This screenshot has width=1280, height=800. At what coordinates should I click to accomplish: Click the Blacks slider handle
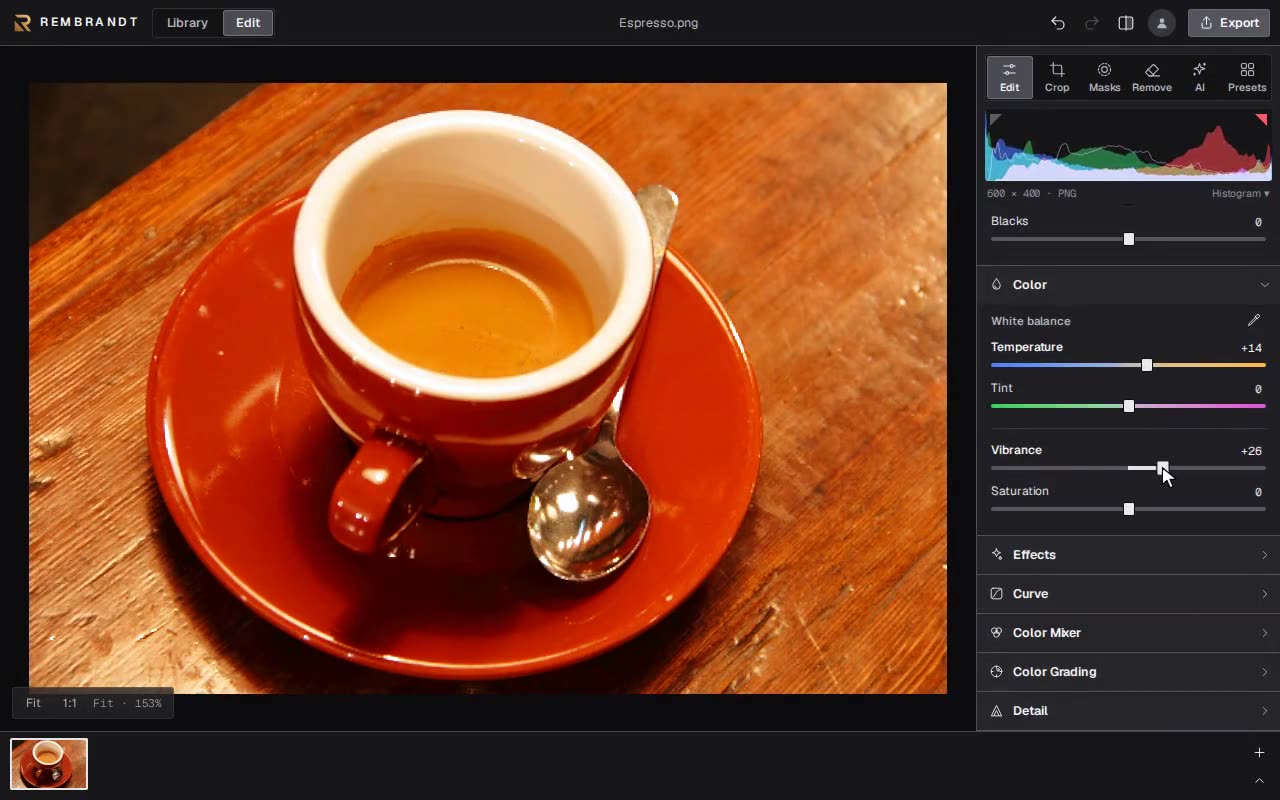coord(1129,239)
